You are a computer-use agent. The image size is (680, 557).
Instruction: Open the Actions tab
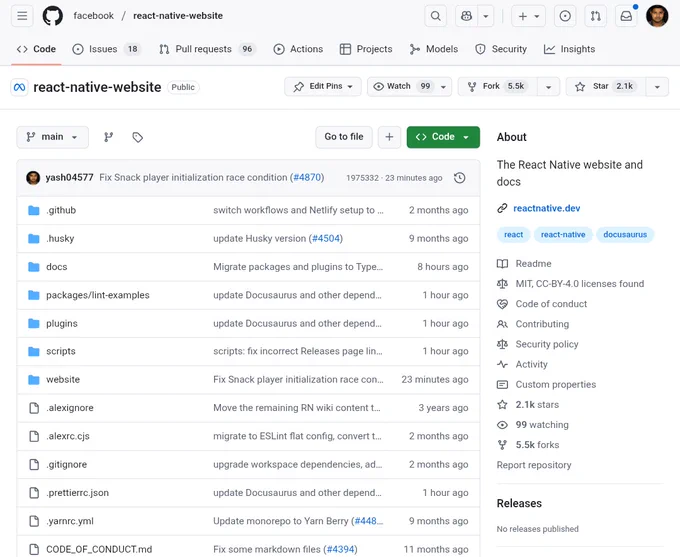click(x=298, y=49)
